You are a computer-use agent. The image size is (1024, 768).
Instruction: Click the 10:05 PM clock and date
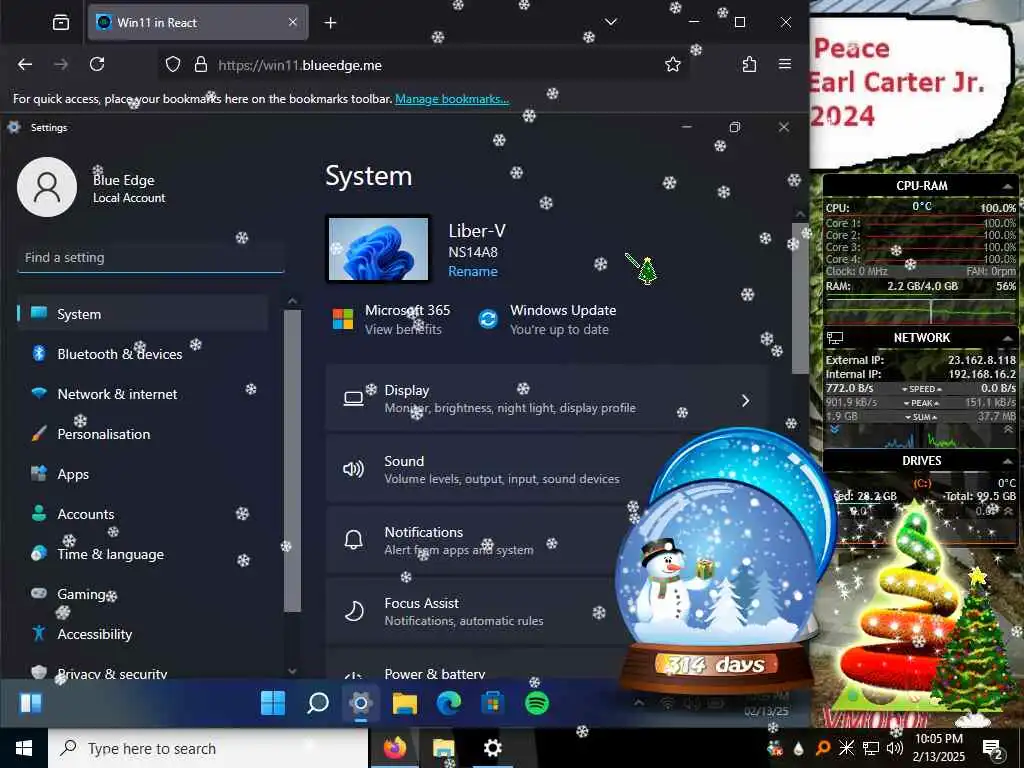939,748
